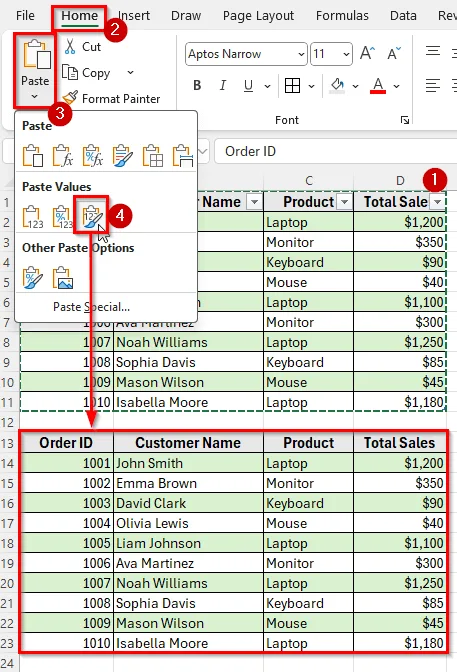Open Font dialog launcher icon

(x=405, y=120)
